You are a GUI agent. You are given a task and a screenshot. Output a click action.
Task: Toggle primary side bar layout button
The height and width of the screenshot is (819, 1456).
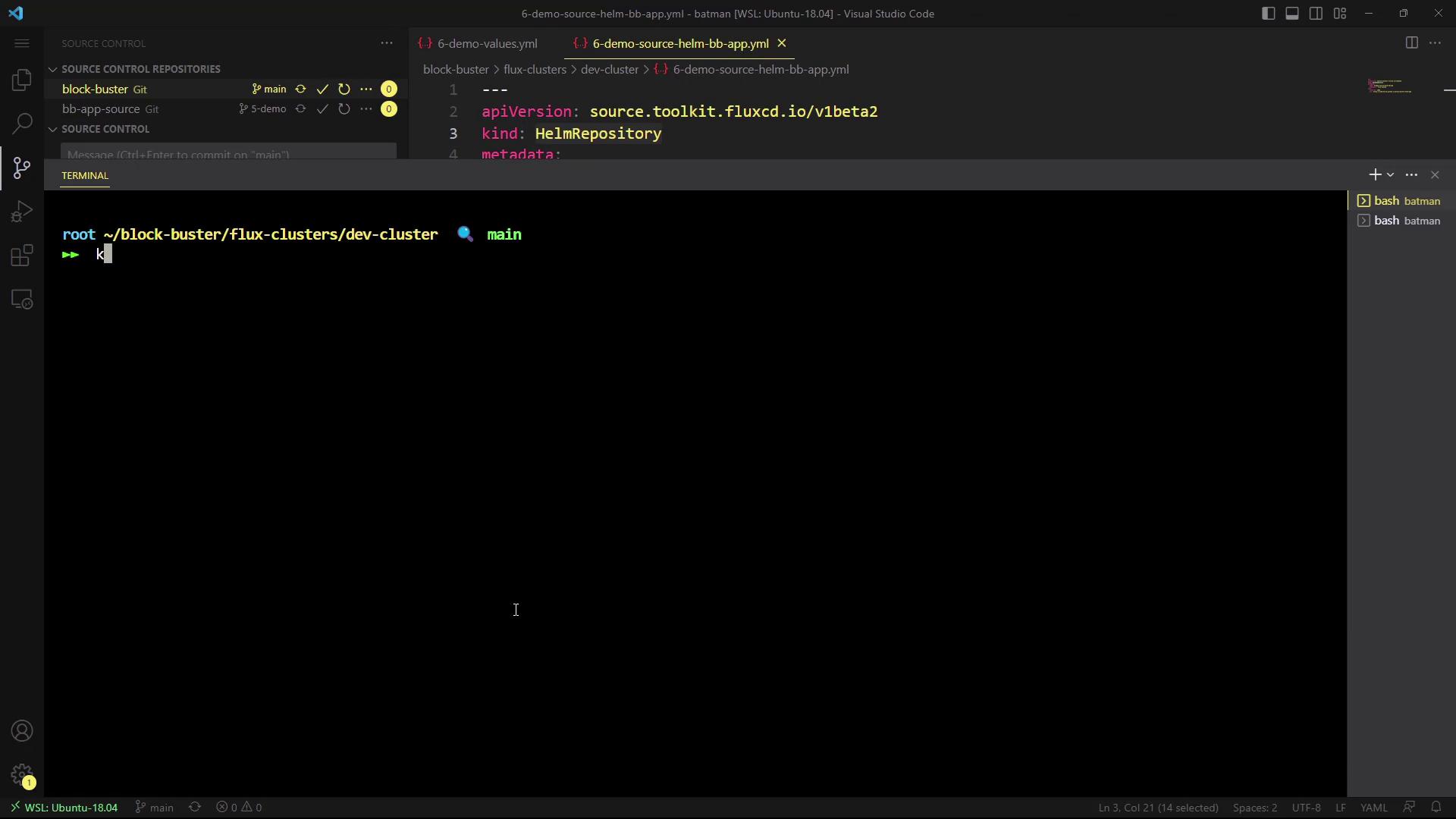click(1268, 14)
